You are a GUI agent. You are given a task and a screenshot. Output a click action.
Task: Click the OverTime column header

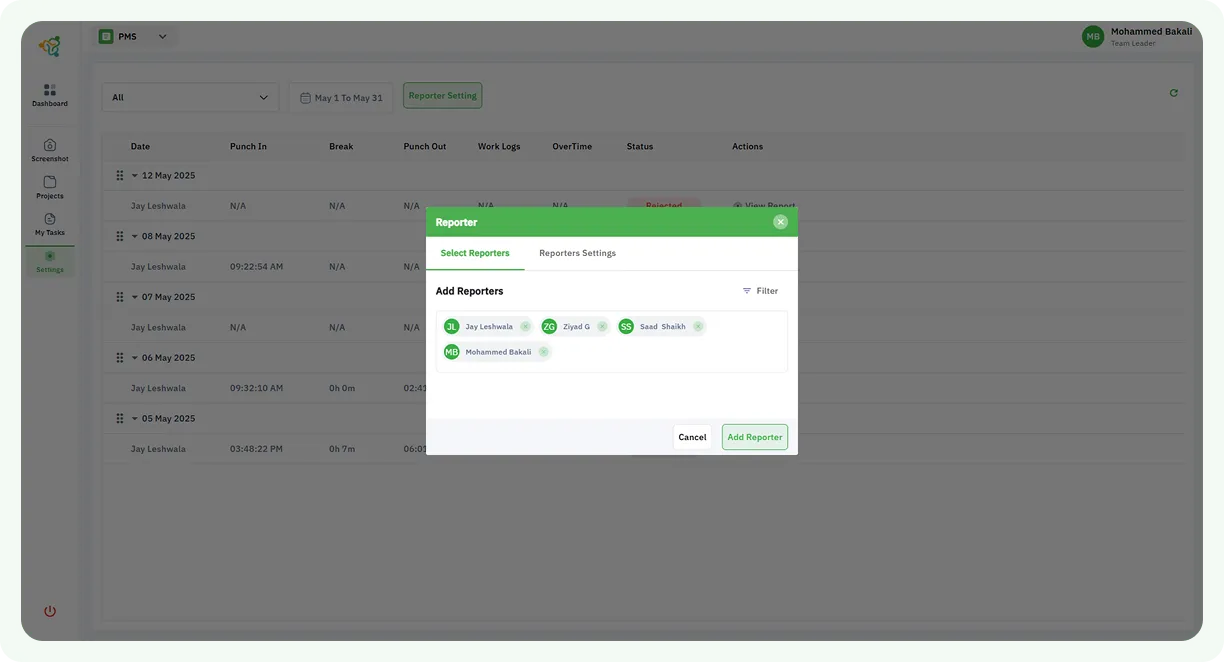tap(572, 147)
